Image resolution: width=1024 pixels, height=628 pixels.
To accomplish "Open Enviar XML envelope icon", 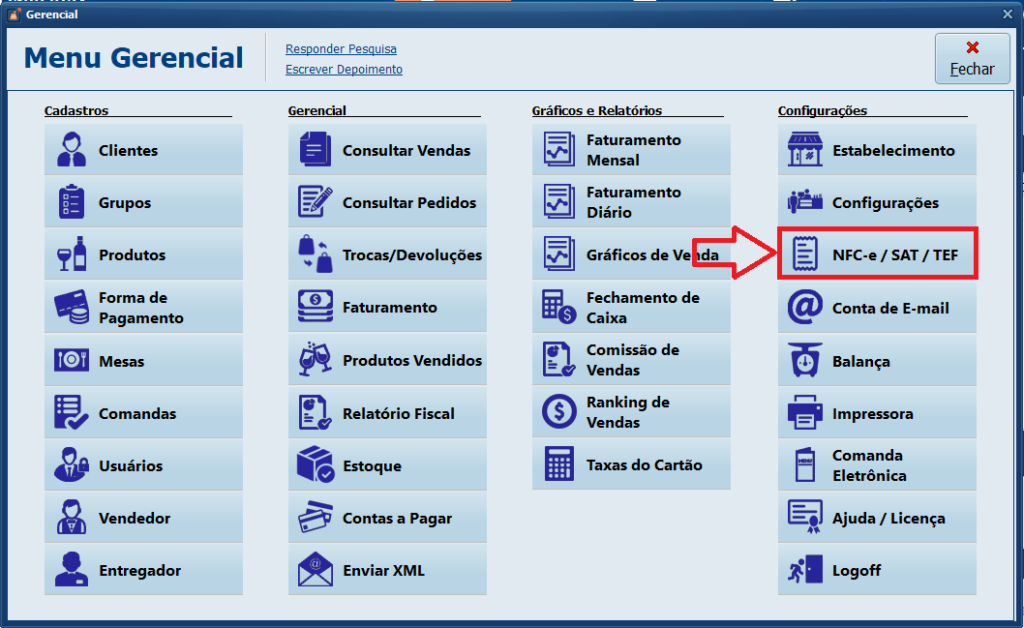I will click(x=313, y=569).
